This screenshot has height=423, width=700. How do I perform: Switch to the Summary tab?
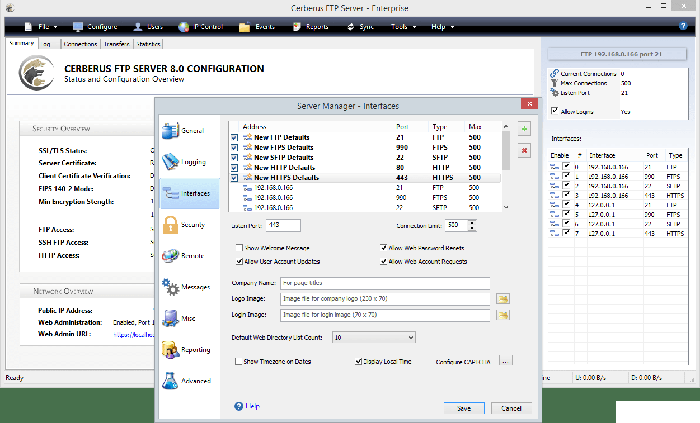tap(22, 43)
